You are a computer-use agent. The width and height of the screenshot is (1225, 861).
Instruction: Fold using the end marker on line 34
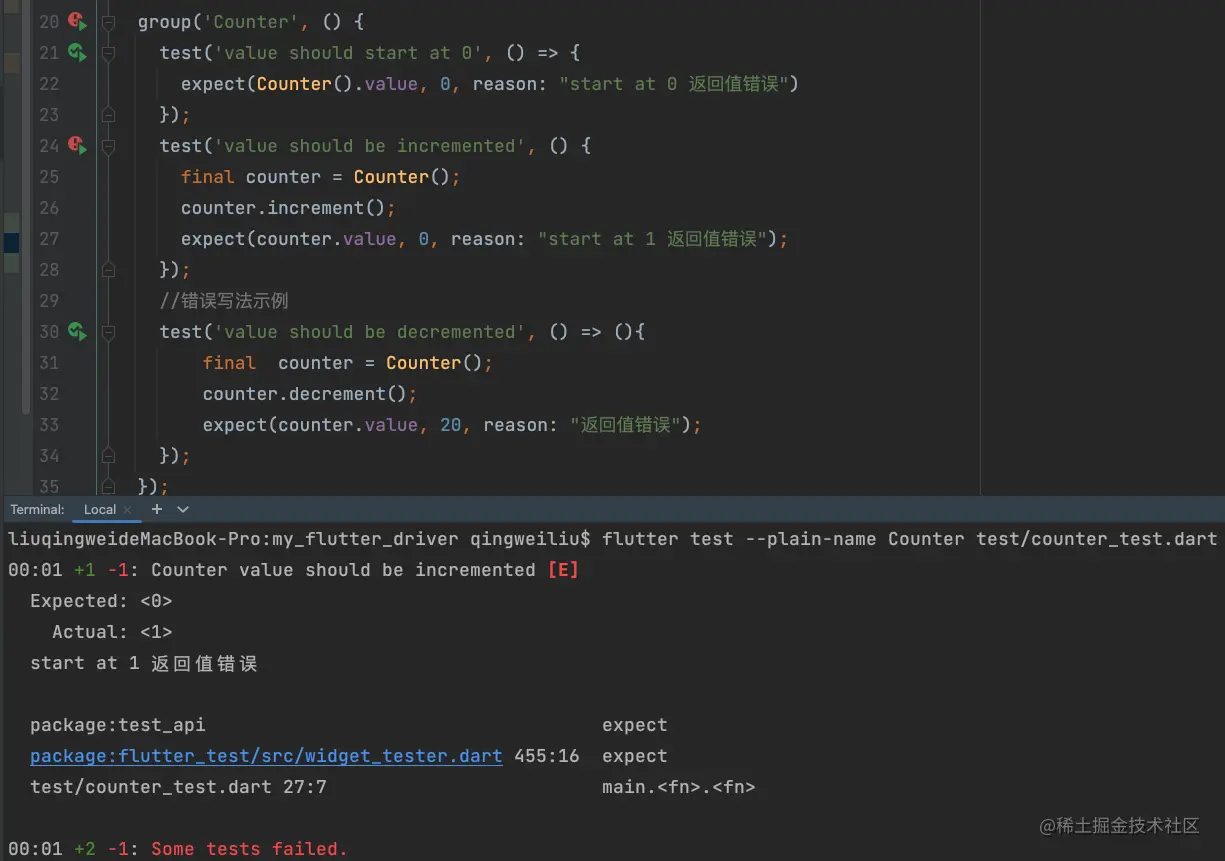click(108, 456)
